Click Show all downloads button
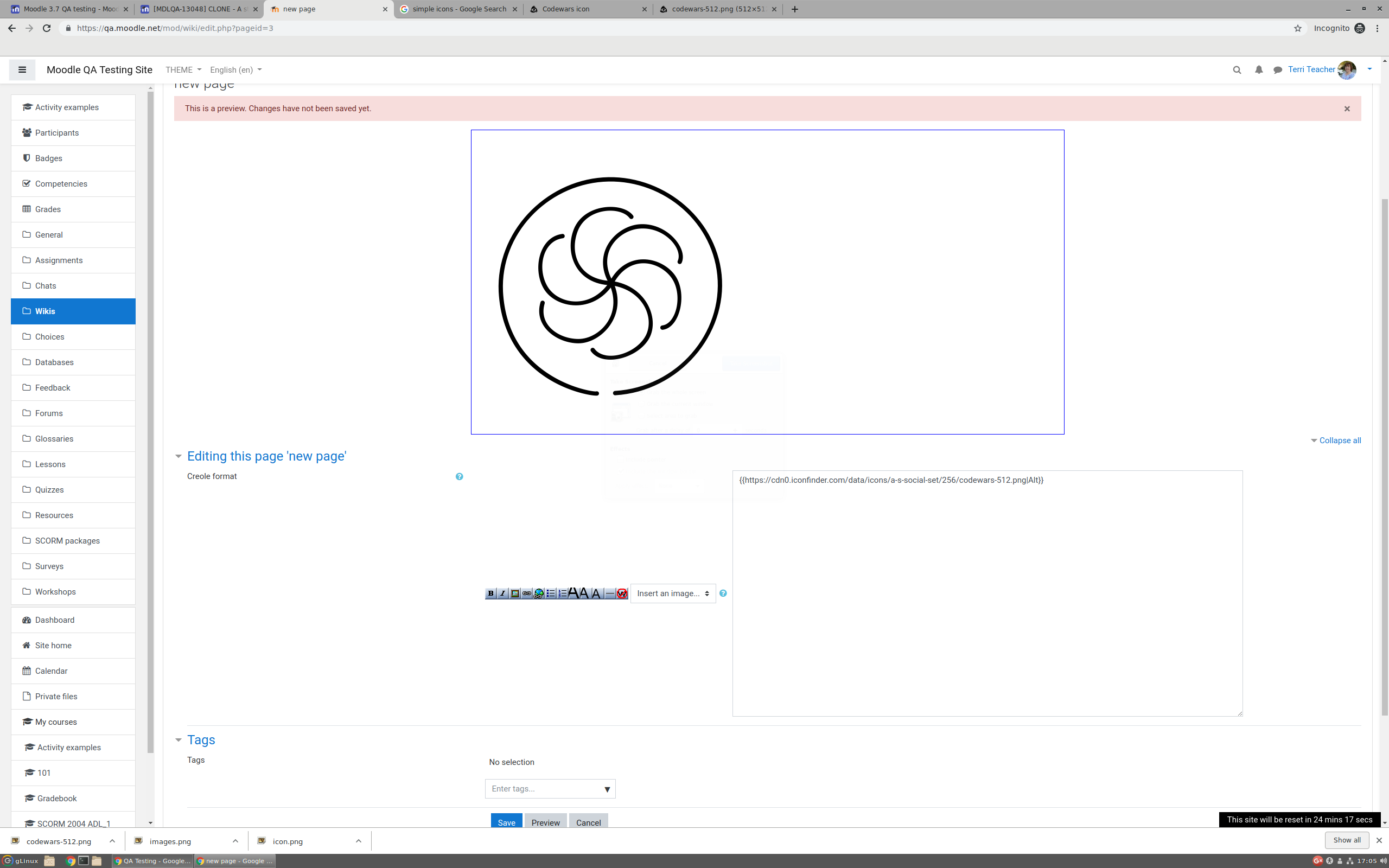The width and height of the screenshot is (1389, 868). tap(1347, 840)
